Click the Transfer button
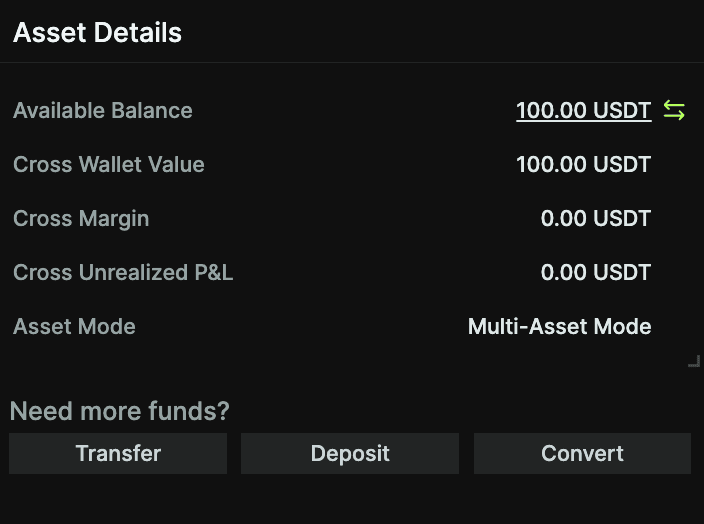Image resolution: width=704 pixels, height=524 pixels. click(x=118, y=454)
